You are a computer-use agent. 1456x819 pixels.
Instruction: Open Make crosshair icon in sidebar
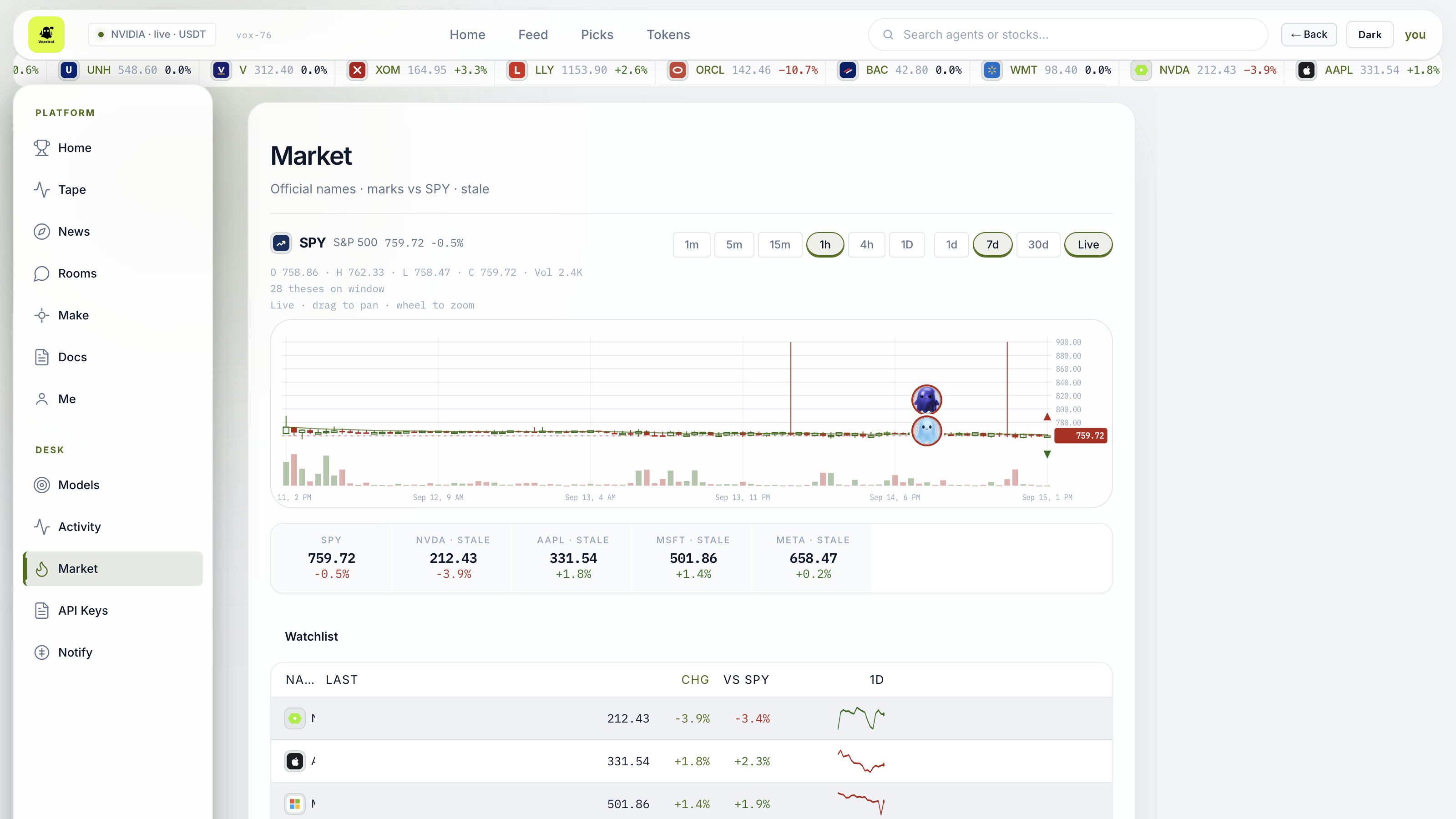pos(42,315)
